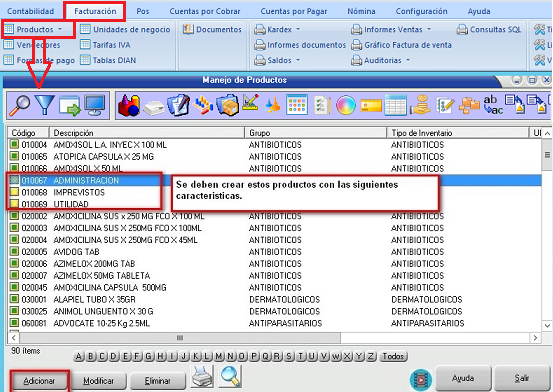This screenshot has width=553, height=392.
Task: Open Unidades de negocio
Action: [x=126, y=29]
